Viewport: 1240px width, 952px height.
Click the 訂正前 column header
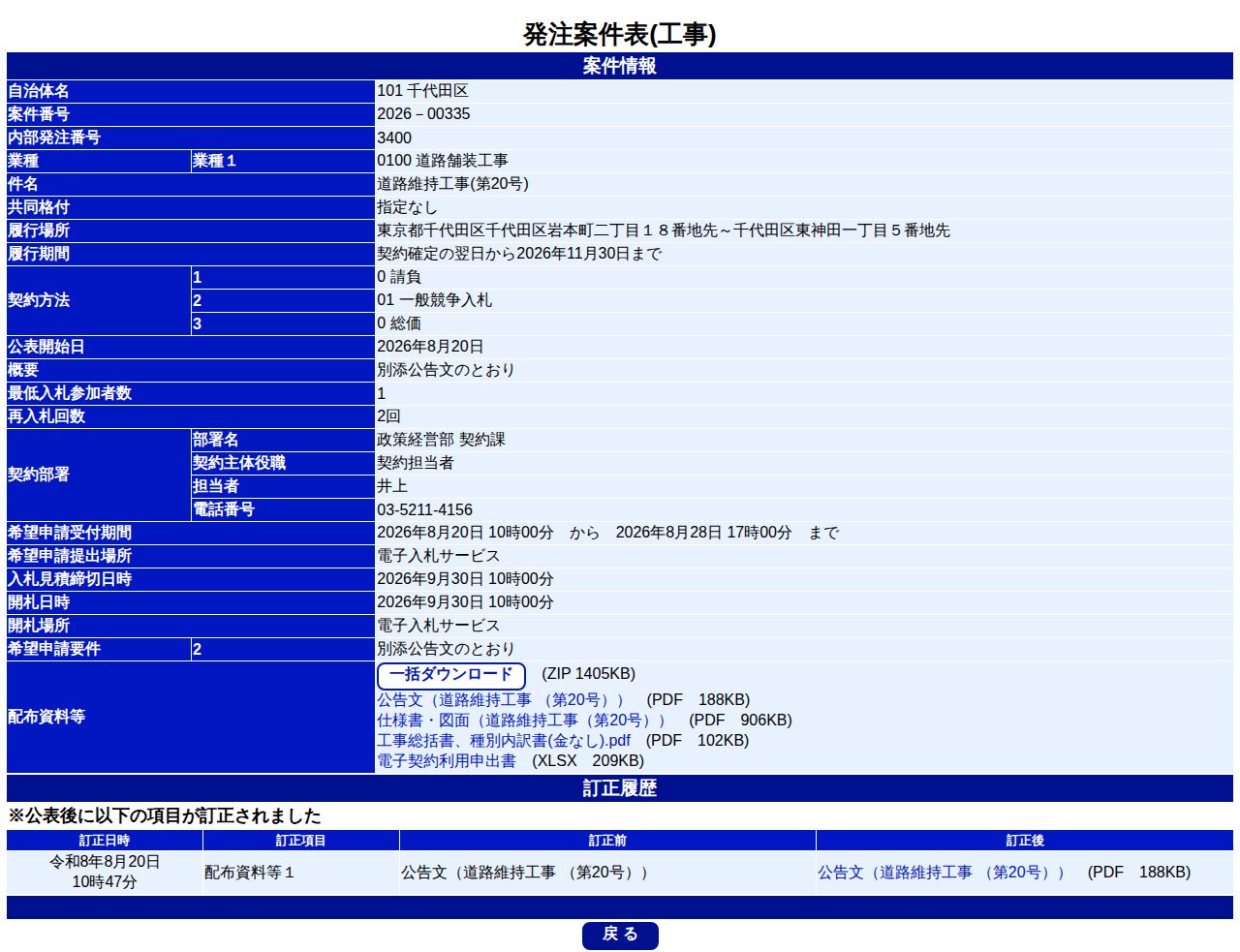[x=607, y=841]
